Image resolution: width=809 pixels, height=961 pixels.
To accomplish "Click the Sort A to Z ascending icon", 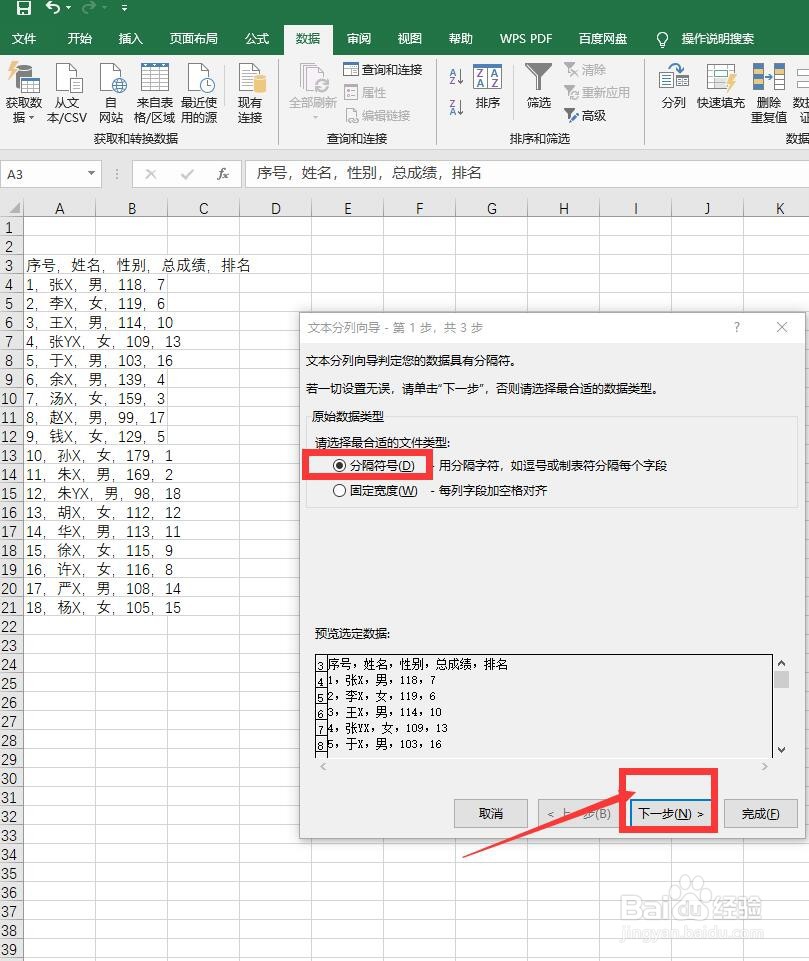I will 456,77.
